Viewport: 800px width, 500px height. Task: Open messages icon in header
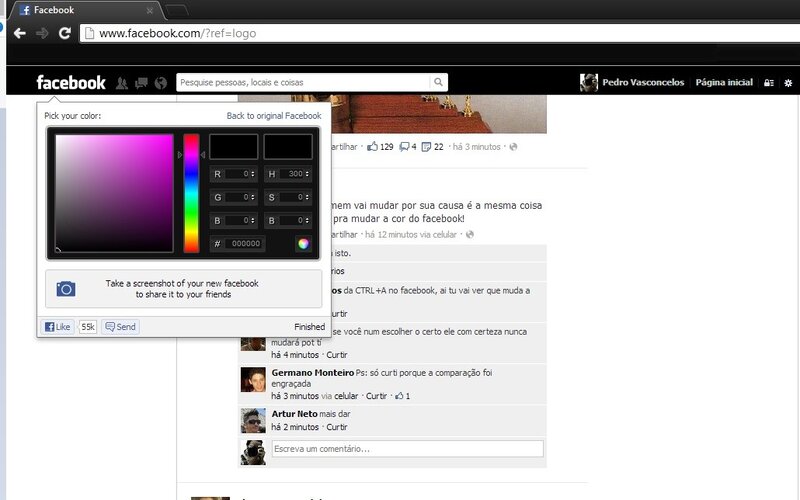pyautogui.click(x=141, y=83)
